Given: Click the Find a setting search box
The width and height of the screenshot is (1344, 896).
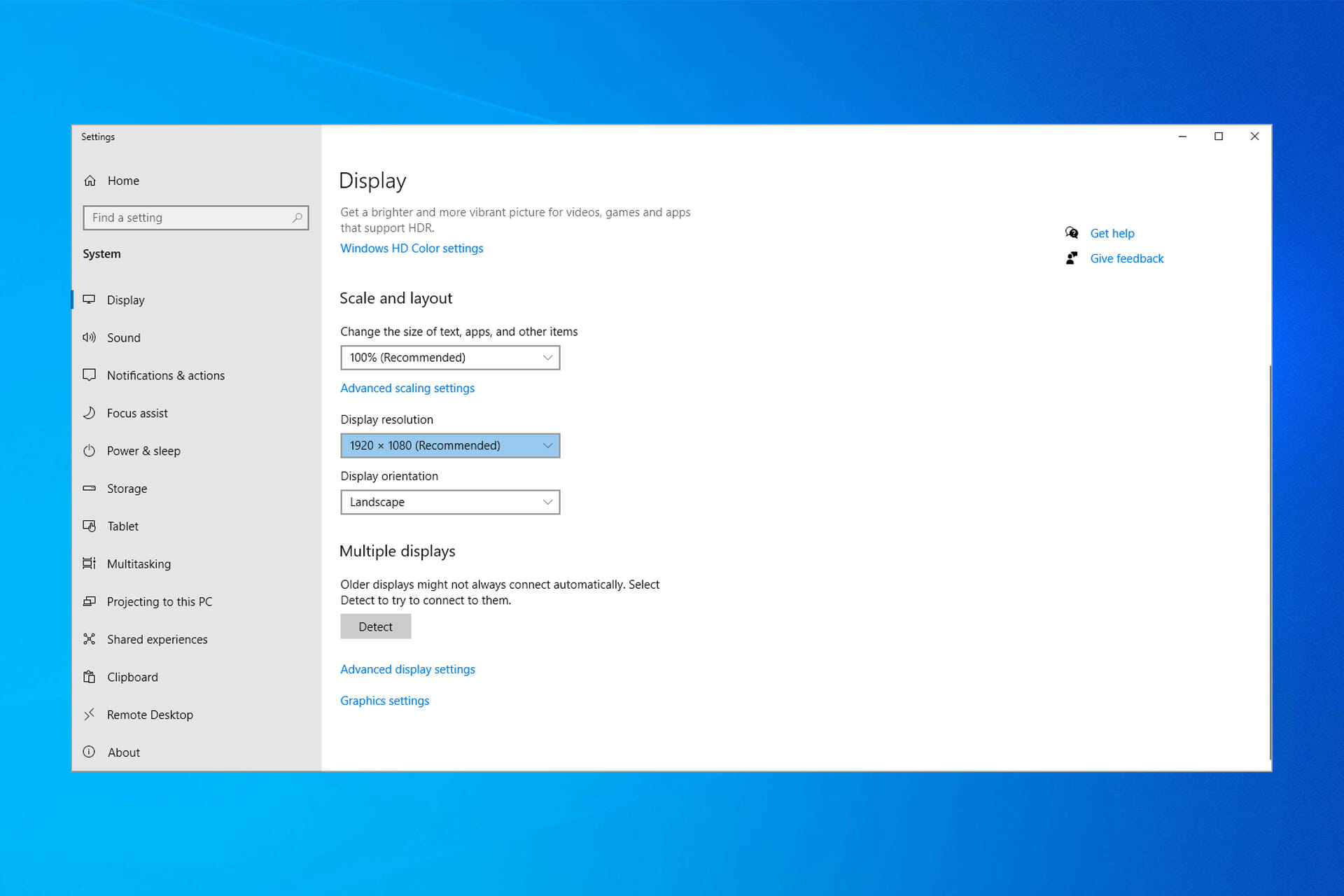Looking at the screenshot, I should (195, 218).
